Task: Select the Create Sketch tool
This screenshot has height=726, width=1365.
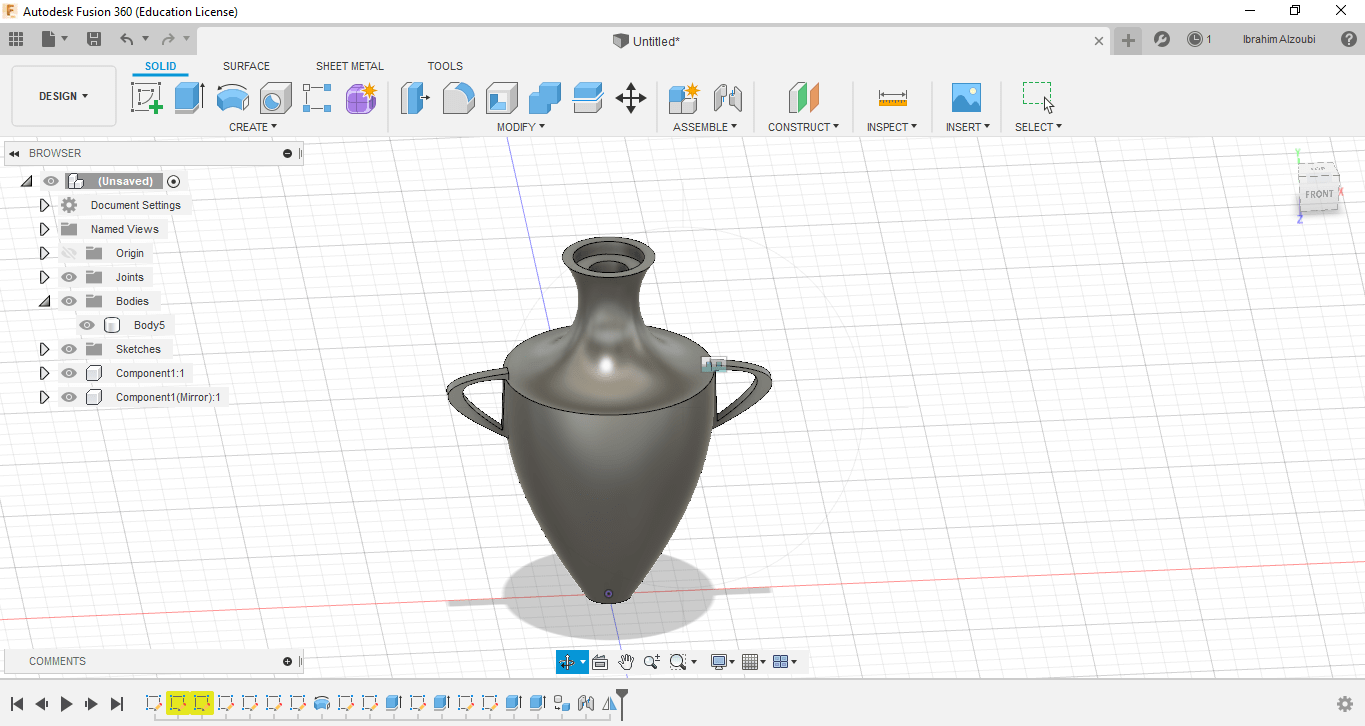Action: click(x=147, y=98)
